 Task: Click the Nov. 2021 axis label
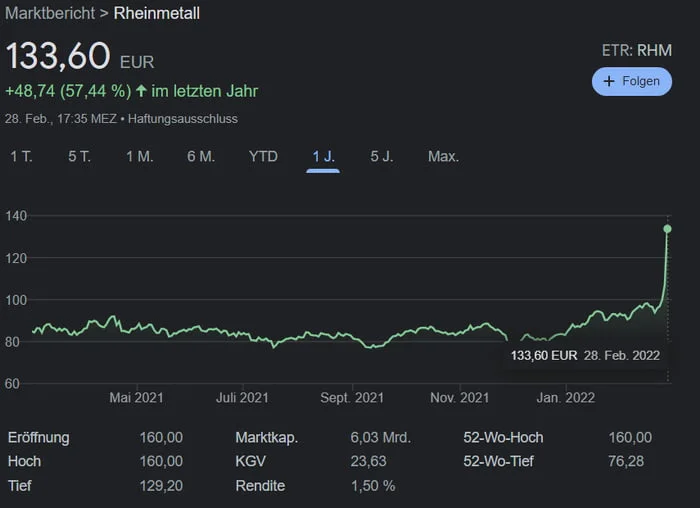coord(459,398)
